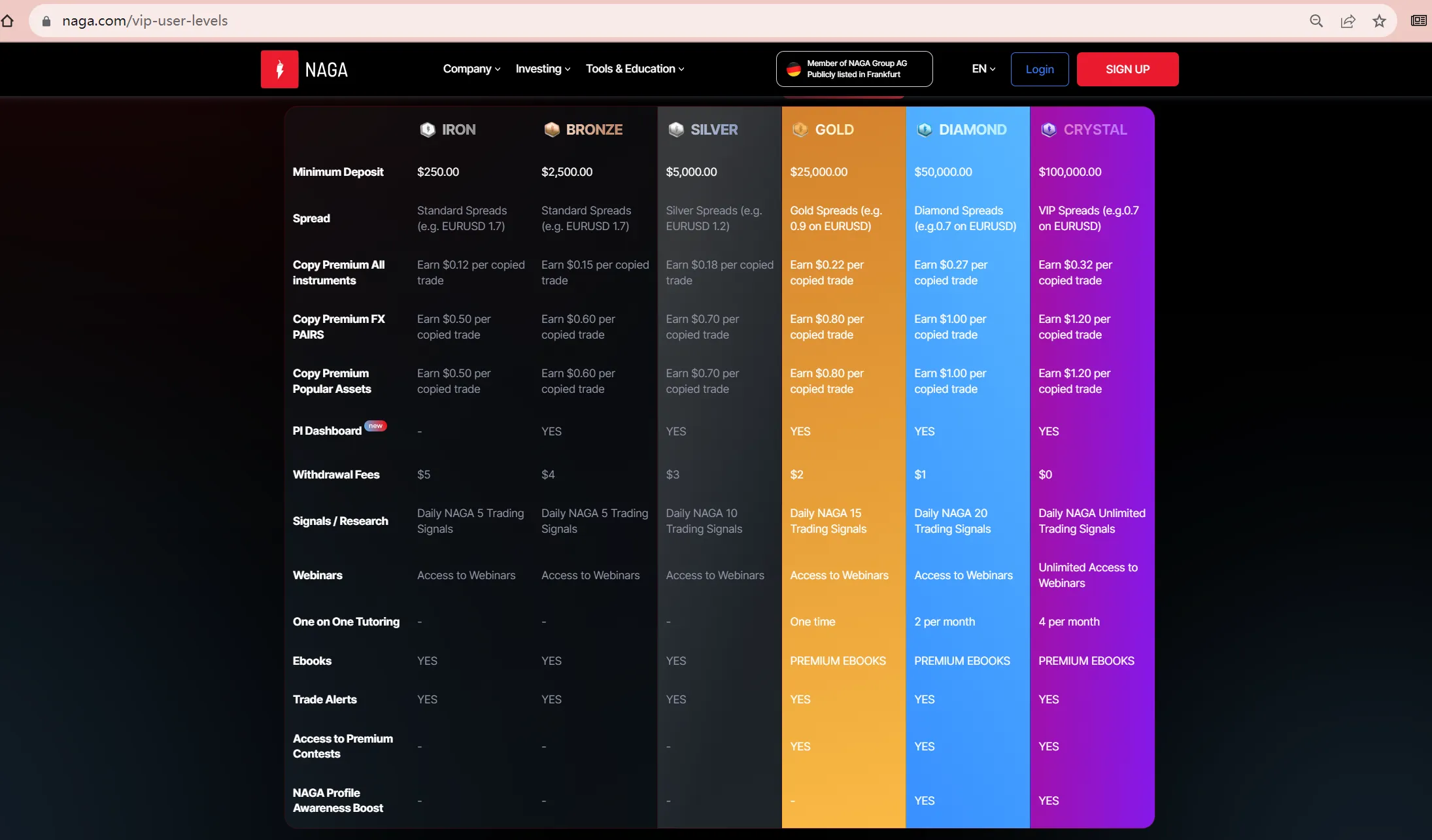Click the new badge beside PI Dashboard
Viewport: 1432px width, 840px height.
pyautogui.click(x=375, y=426)
